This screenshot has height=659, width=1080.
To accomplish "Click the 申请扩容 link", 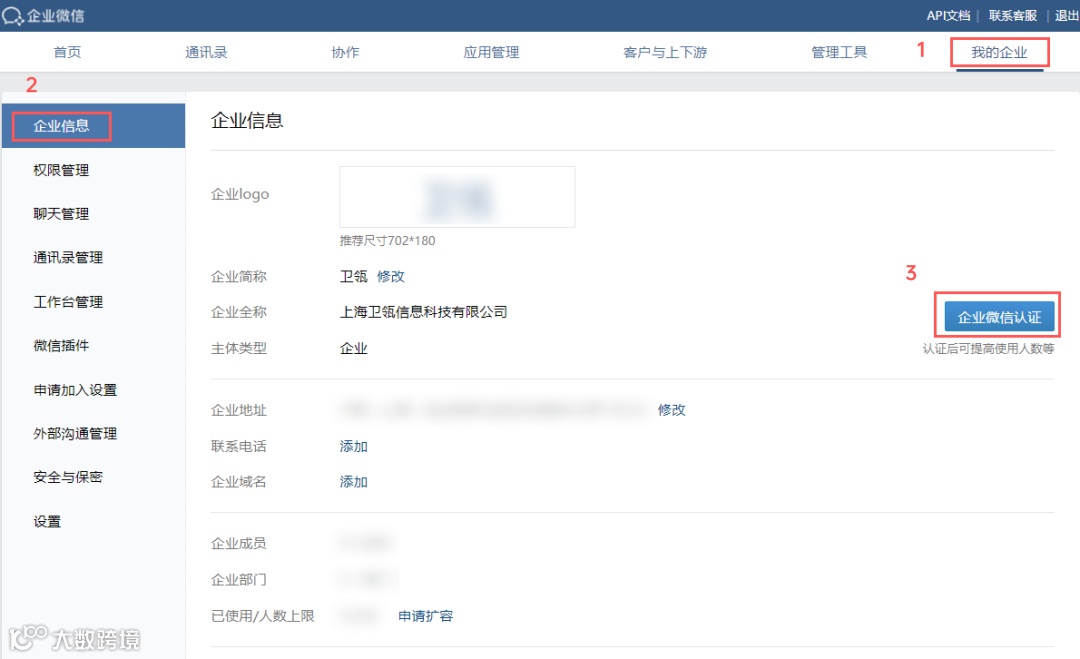I will [426, 616].
